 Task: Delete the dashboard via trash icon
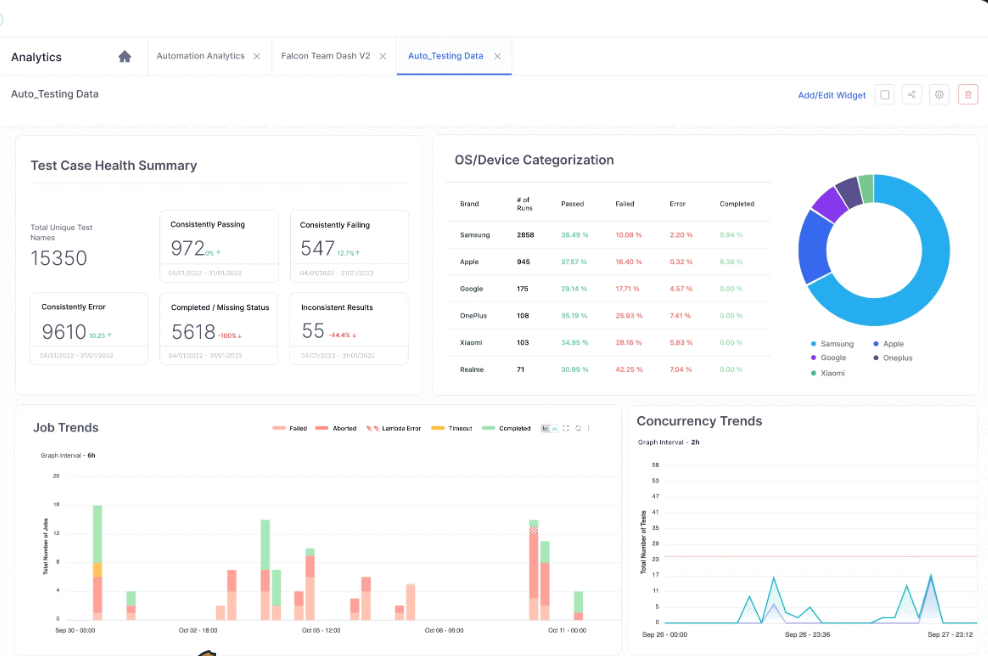967,94
